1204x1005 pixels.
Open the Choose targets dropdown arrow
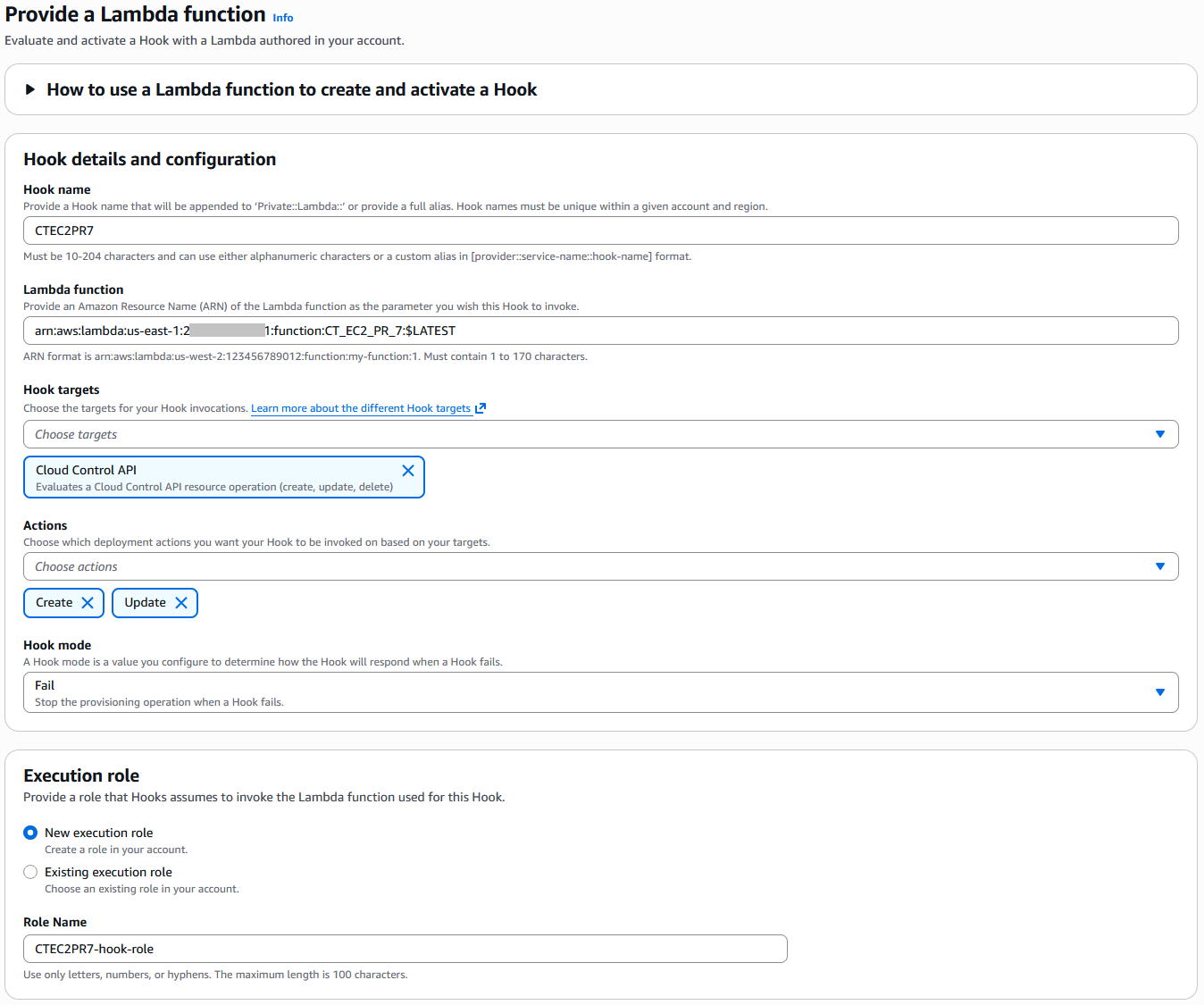(1160, 434)
